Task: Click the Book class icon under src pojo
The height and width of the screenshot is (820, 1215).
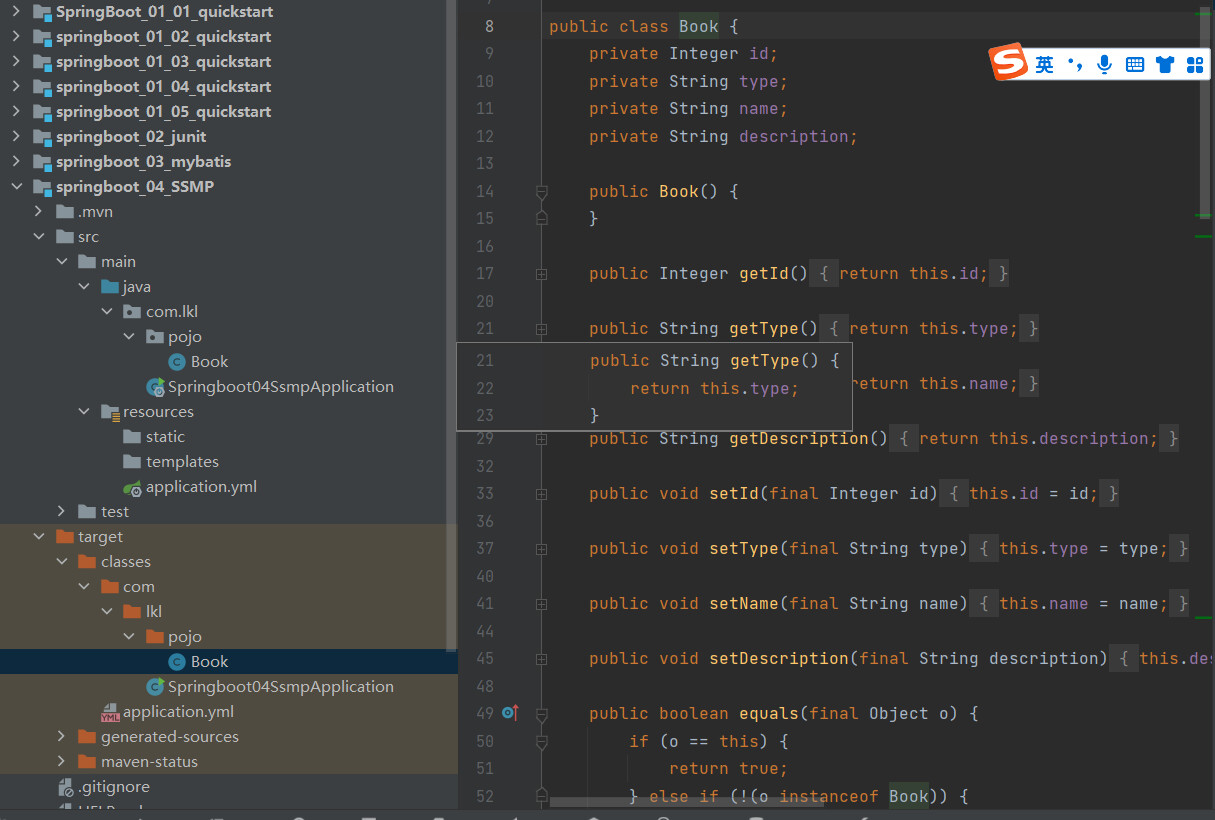Action: tap(177, 362)
